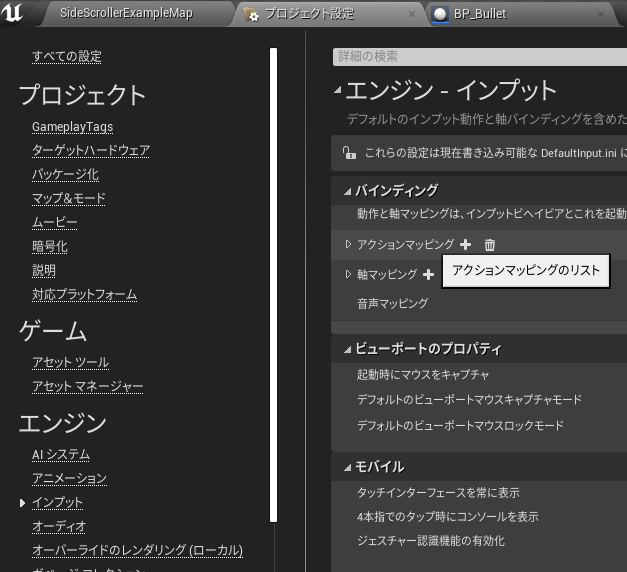Viewport: 627px width, 572px height.
Task: Click the unlocked padlock icon beside DefaultInput.ini notice
Action: point(349,153)
